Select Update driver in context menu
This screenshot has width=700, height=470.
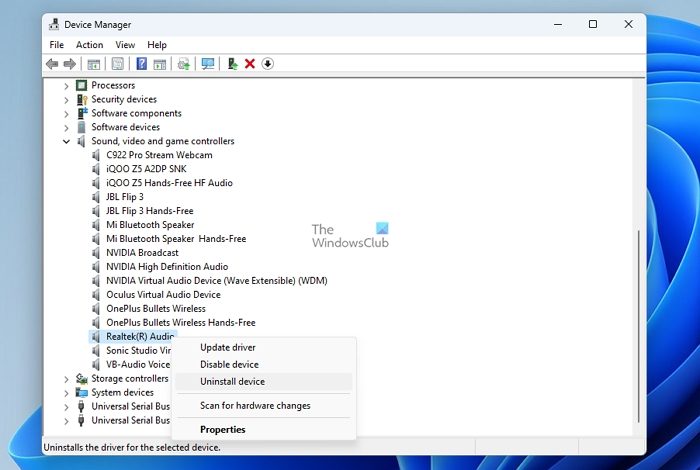tap(227, 348)
